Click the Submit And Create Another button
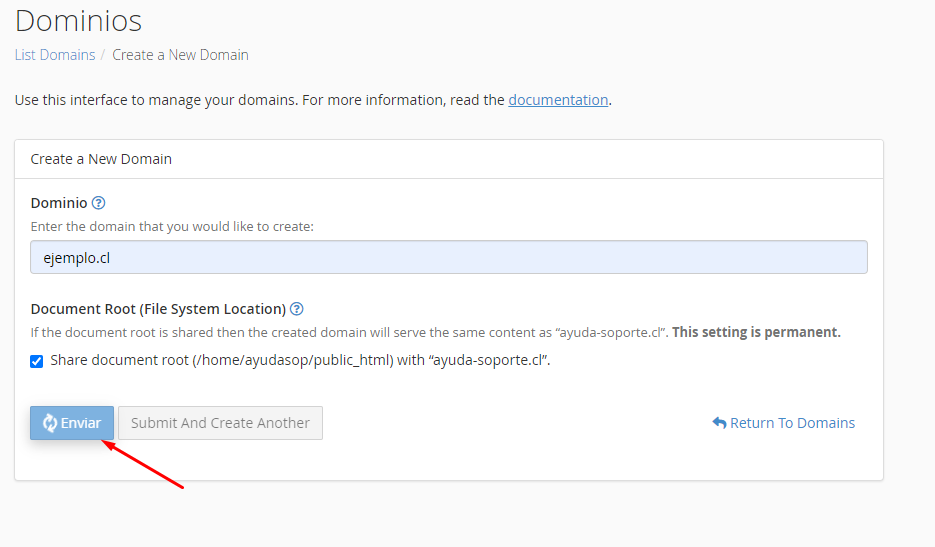 [x=221, y=423]
